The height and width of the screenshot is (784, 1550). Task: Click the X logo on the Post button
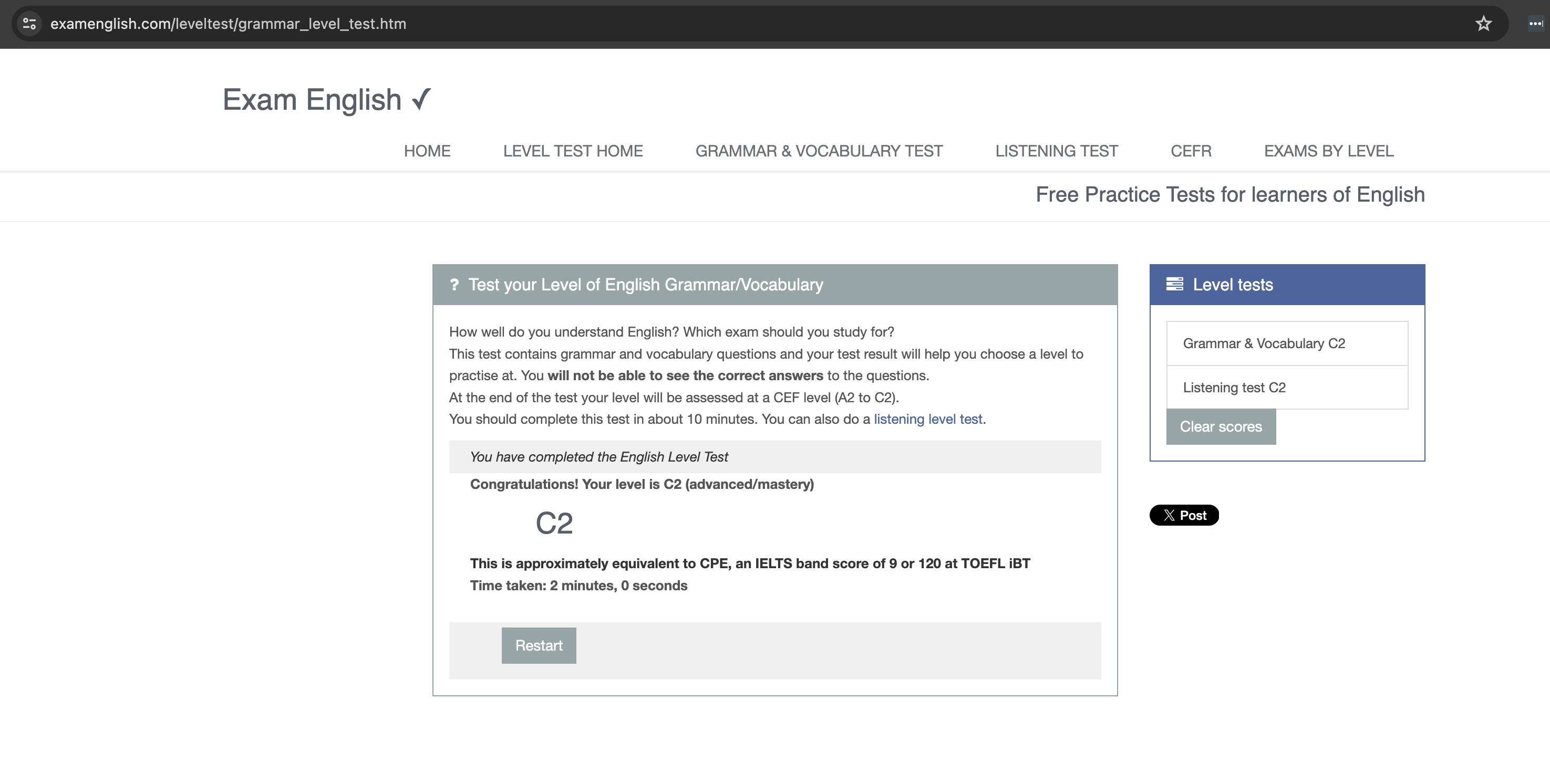tap(1169, 515)
